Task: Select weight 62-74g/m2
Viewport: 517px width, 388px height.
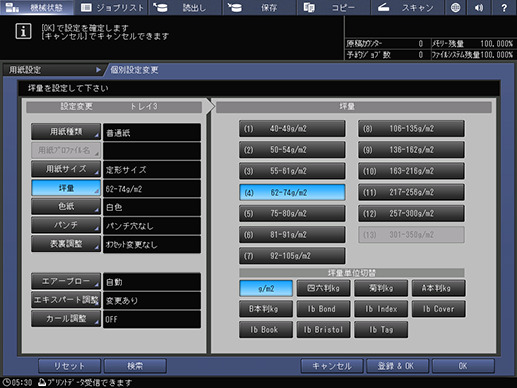Action: pos(292,192)
